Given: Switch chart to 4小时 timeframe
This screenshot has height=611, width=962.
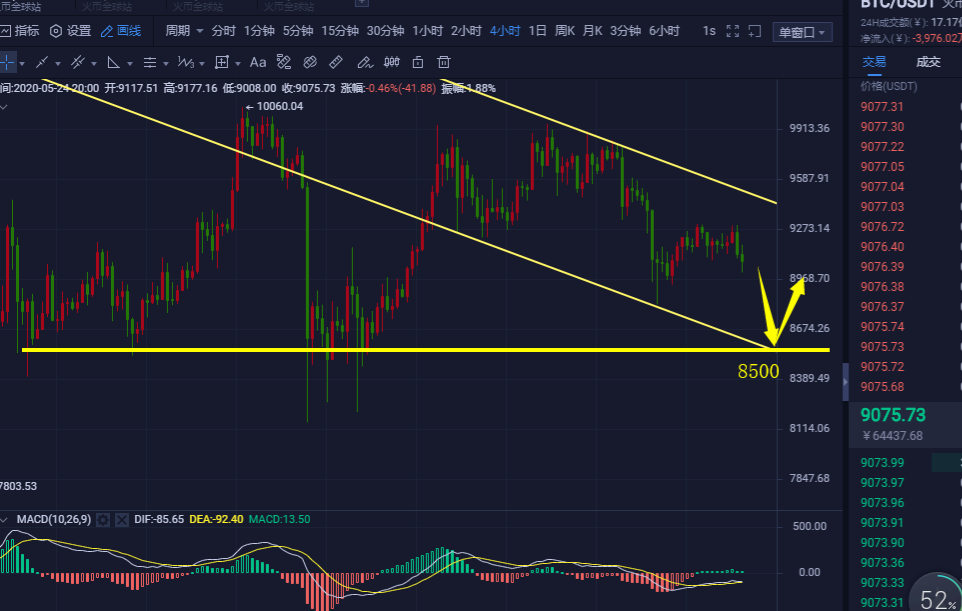Looking at the screenshot, I should coord(505,30).
